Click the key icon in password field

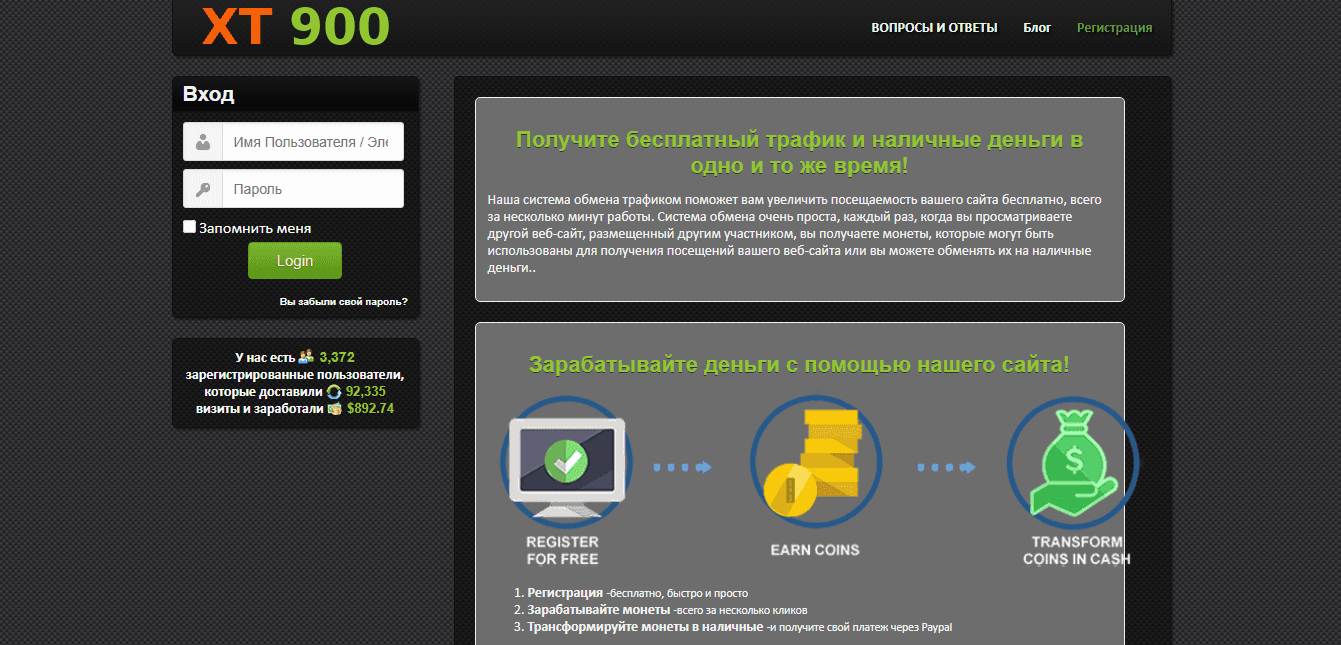[203, 189]
